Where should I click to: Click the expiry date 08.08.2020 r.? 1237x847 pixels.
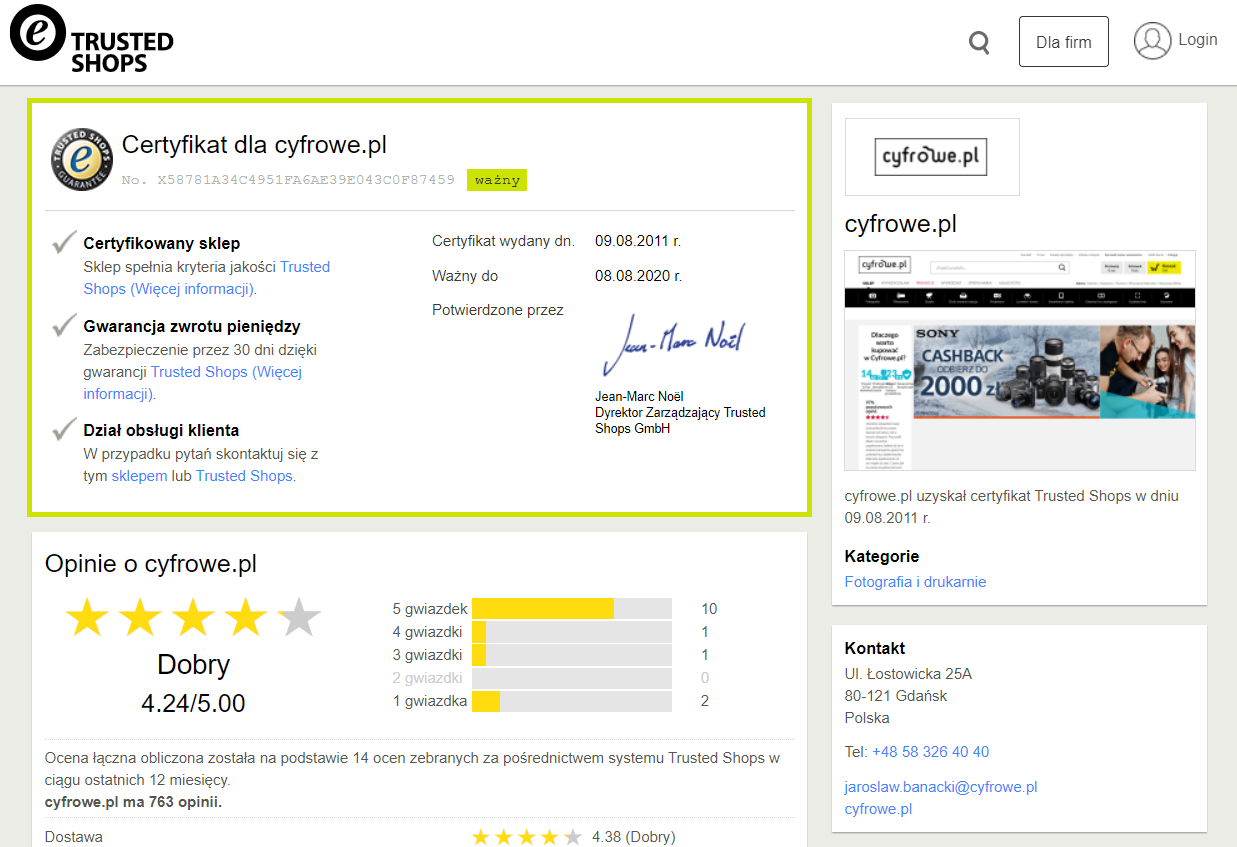pos(638,276)
